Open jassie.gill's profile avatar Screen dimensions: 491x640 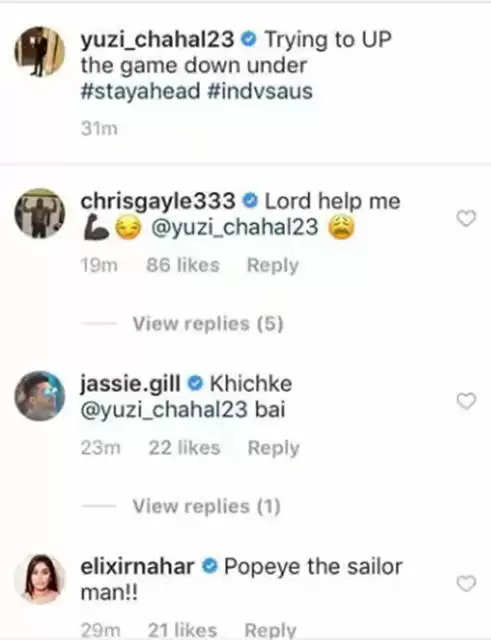tap(40, 396)
